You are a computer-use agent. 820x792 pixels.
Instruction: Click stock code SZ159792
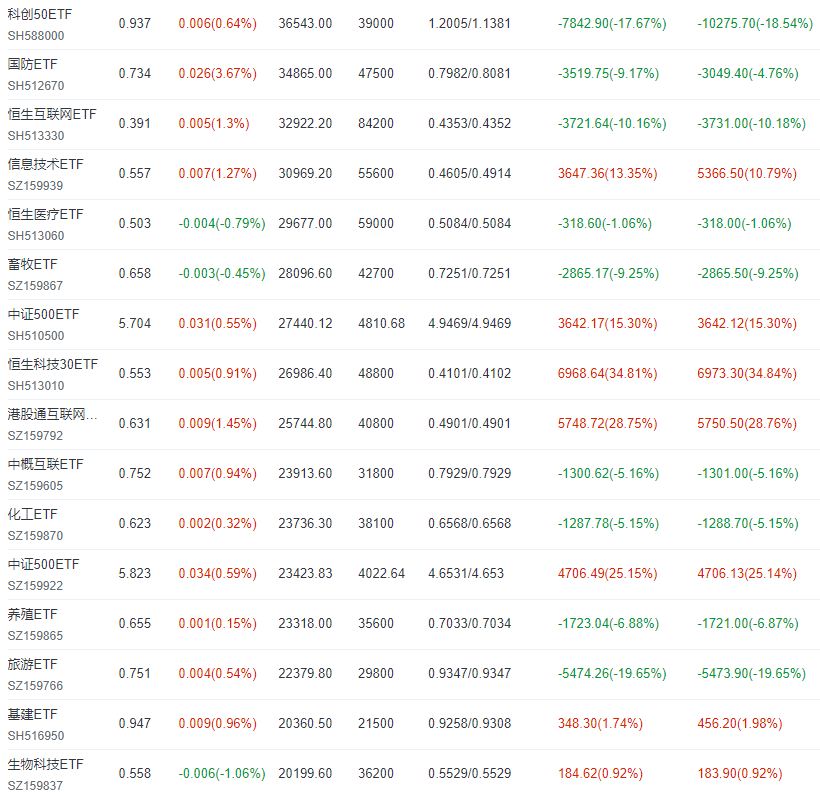[35, 436]
